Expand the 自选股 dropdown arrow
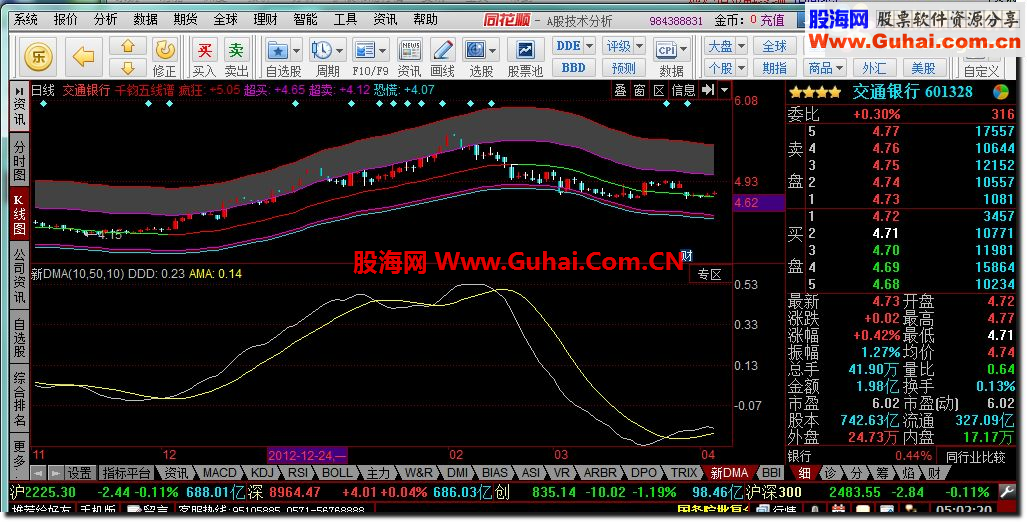This screenshot has height=522, width=1027. point(296,50)
